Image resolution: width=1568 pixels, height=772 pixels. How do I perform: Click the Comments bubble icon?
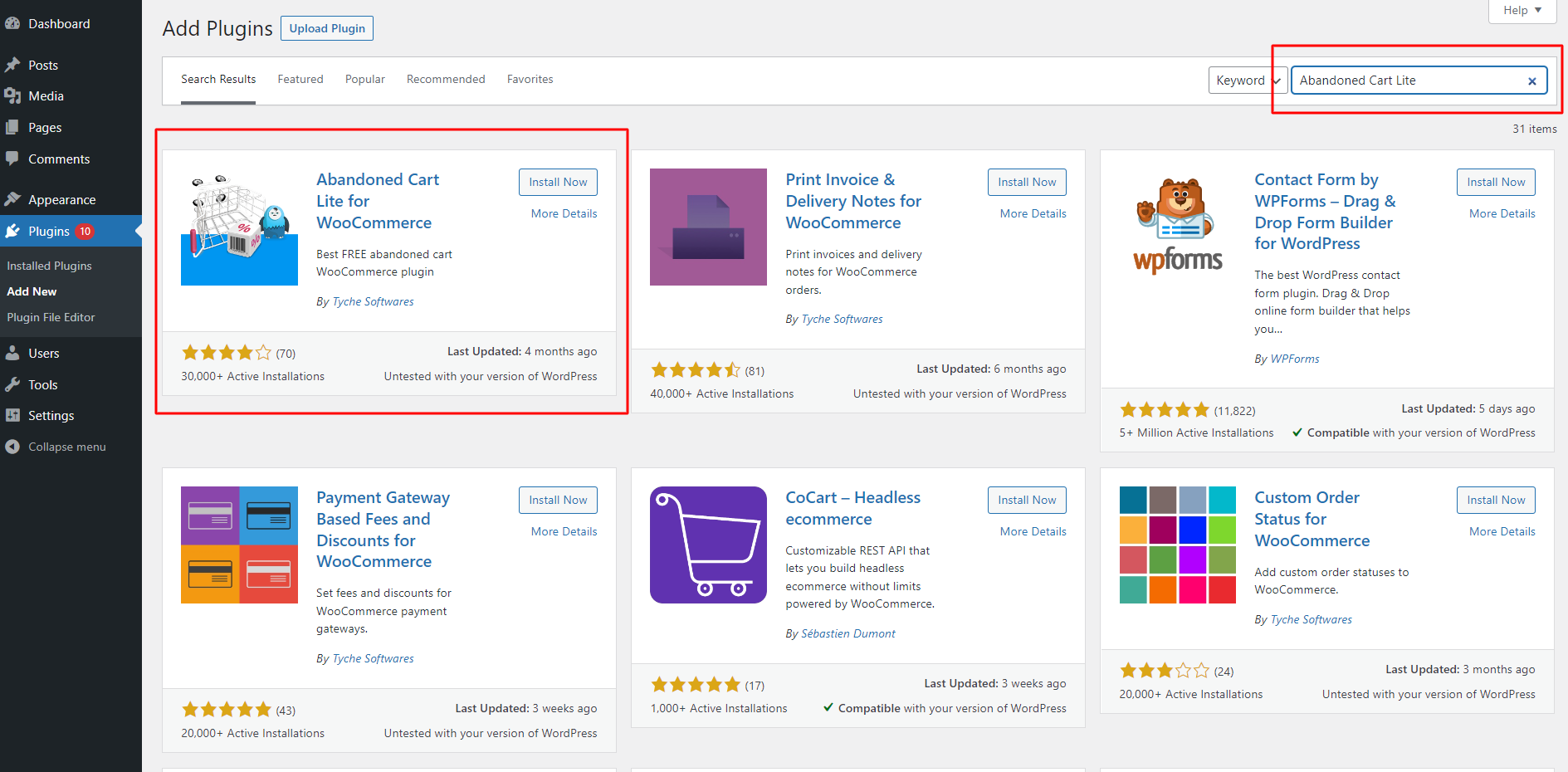(x=12, y=159)
